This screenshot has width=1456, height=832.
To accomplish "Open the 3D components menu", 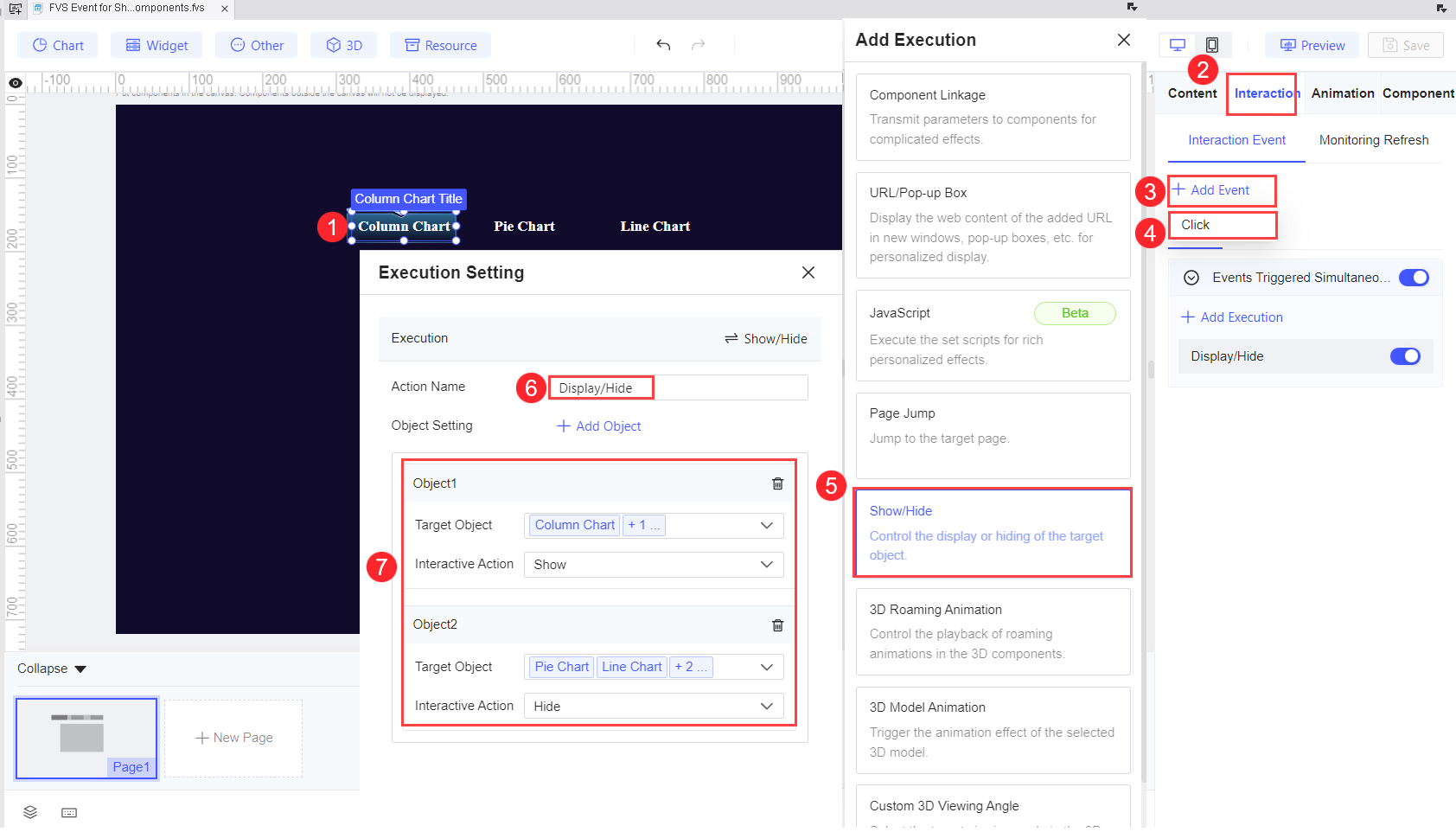I will (344, 45).
